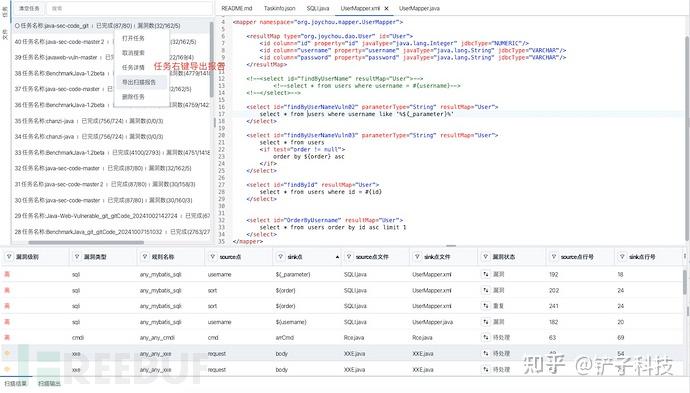Close the UserMapper.xml tab
This screenshot has width=690, height=393.
pos(386,8)
